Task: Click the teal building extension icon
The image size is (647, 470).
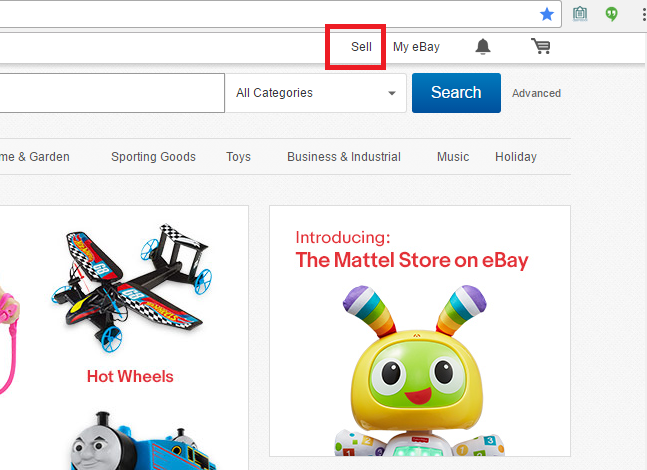Action: pyautogui.click(x=580, y=14)
